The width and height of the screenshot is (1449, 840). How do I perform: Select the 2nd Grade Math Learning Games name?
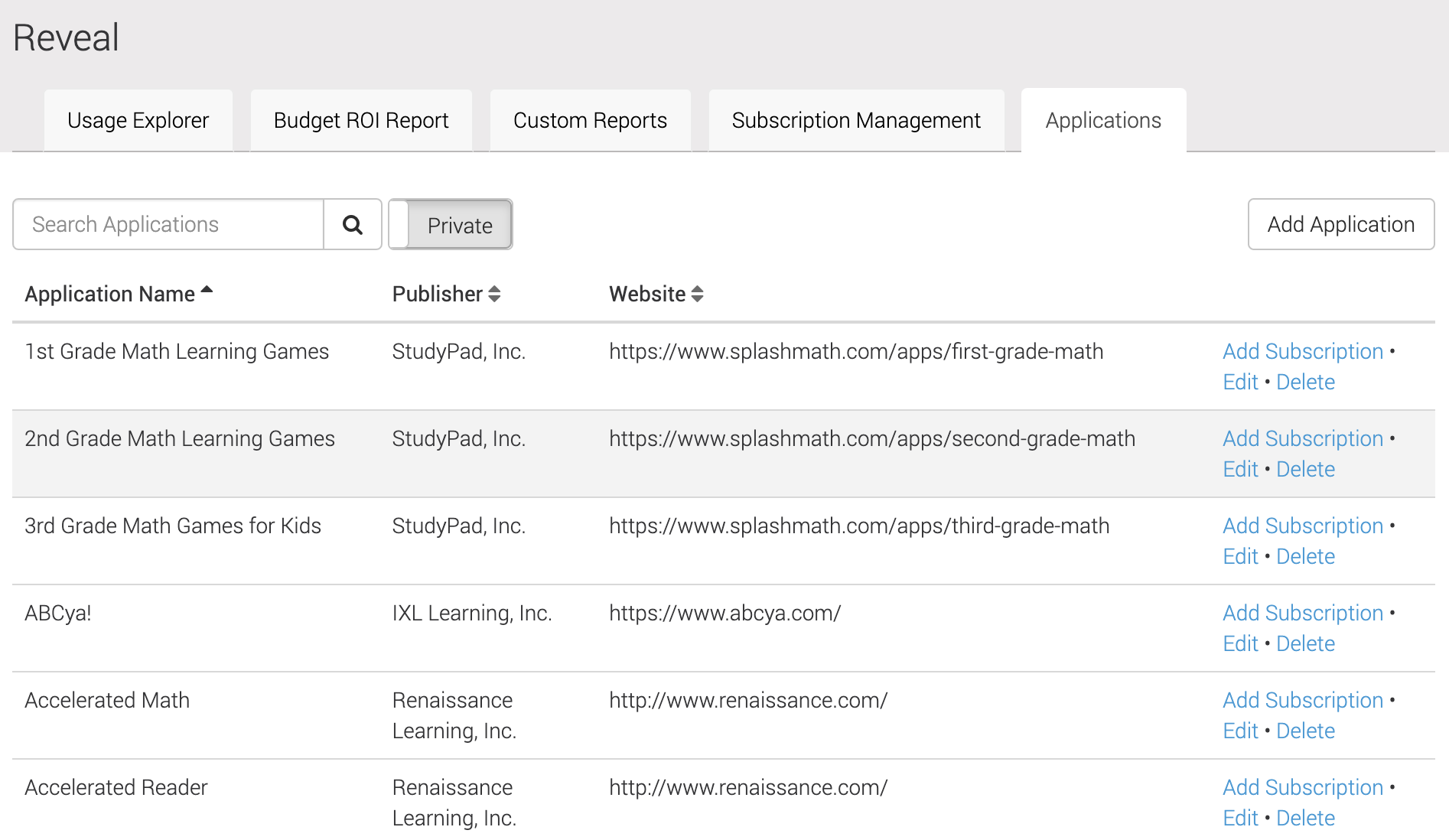click(180, 438)
